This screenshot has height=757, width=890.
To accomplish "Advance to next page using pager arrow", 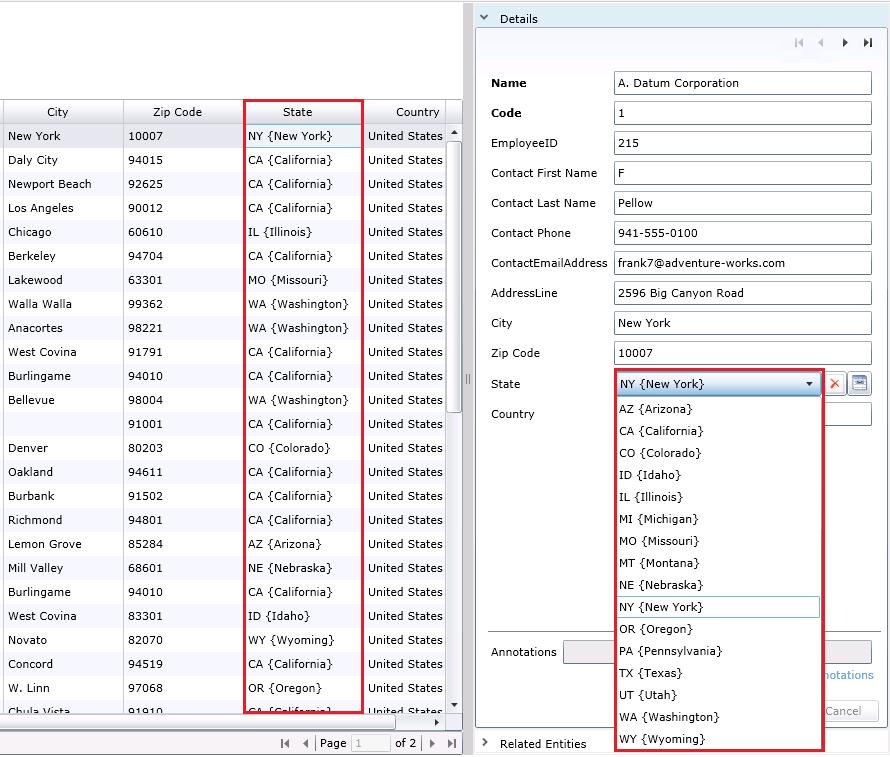I will 431,743.
